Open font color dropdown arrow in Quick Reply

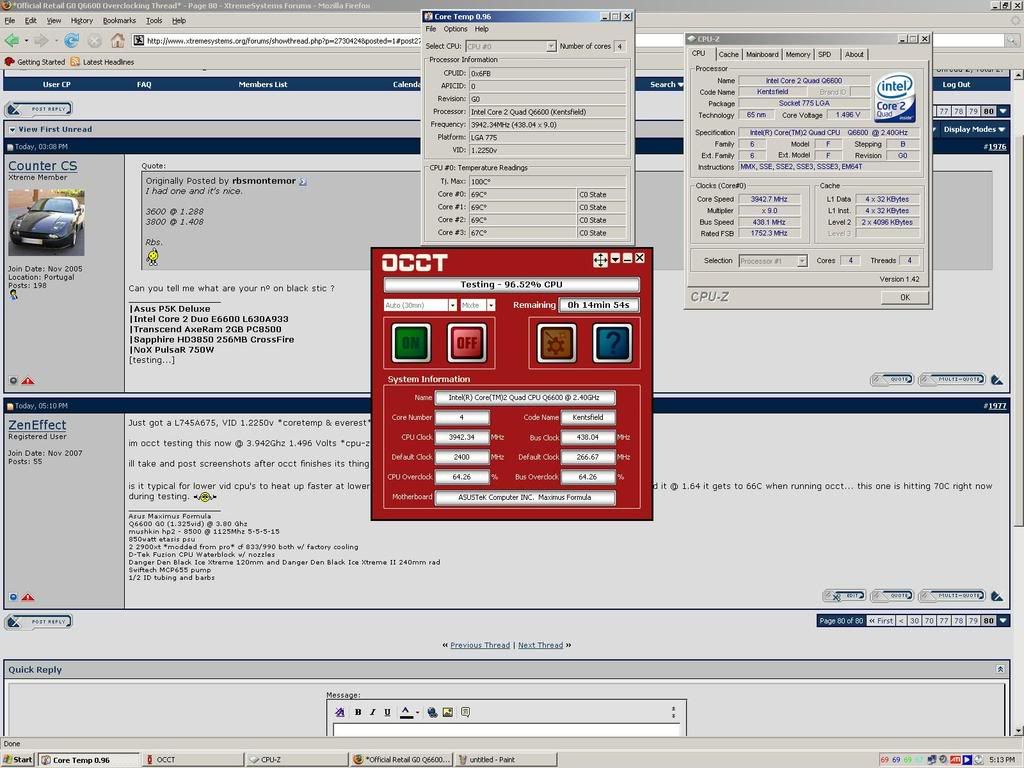point(417,712)
